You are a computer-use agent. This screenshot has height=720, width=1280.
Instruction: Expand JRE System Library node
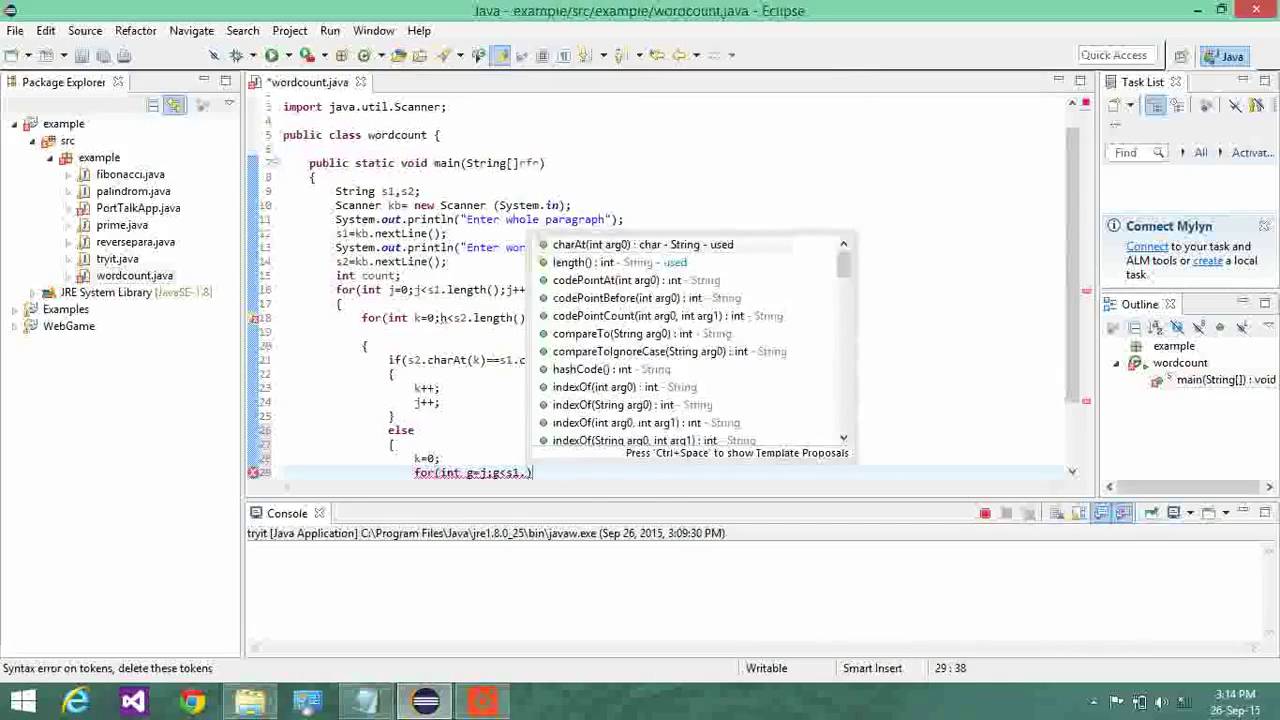click(x=32, y=293)
